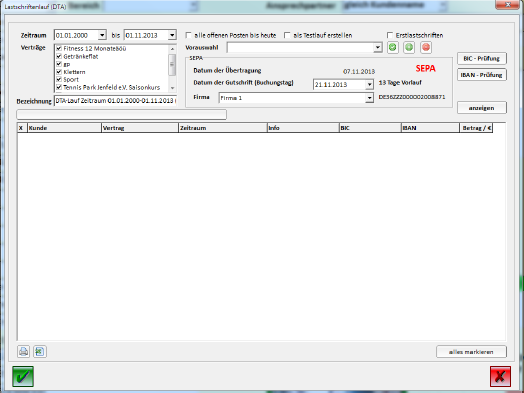The image size is (524, 393).
Task: Click the BIC - Prüfung button
Action: pos(482,58)
